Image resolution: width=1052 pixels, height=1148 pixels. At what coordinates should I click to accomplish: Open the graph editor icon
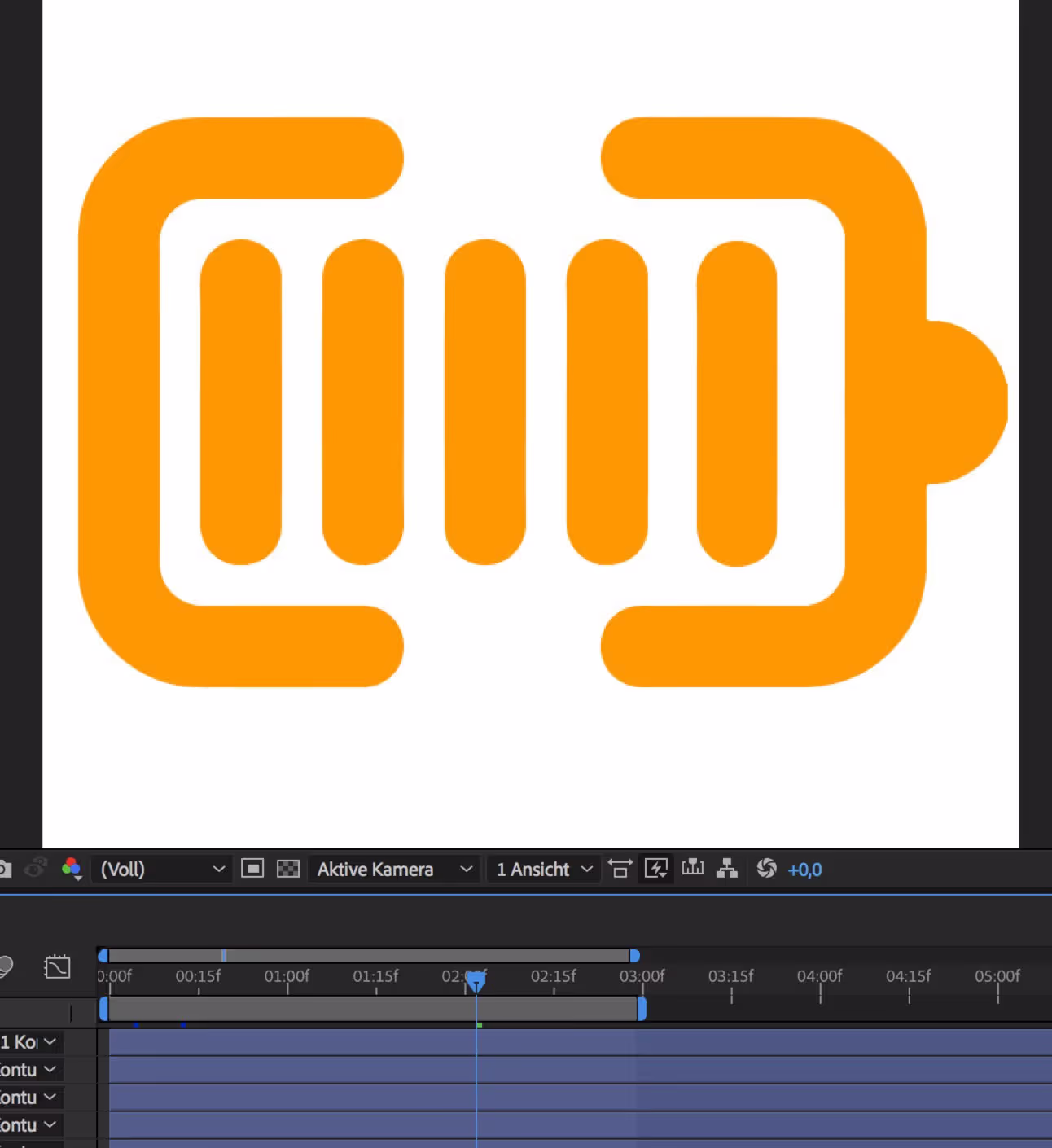57,966
